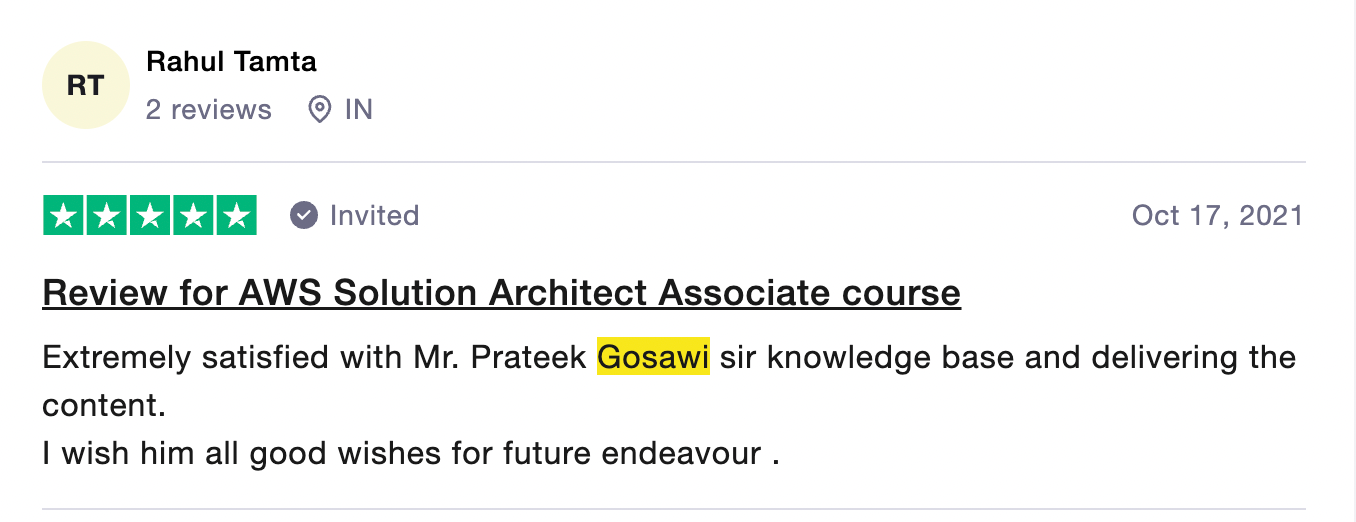Screen dimensions: 1356x522
Task: Click the word endeavour in the review
Action: coord(681,454)
